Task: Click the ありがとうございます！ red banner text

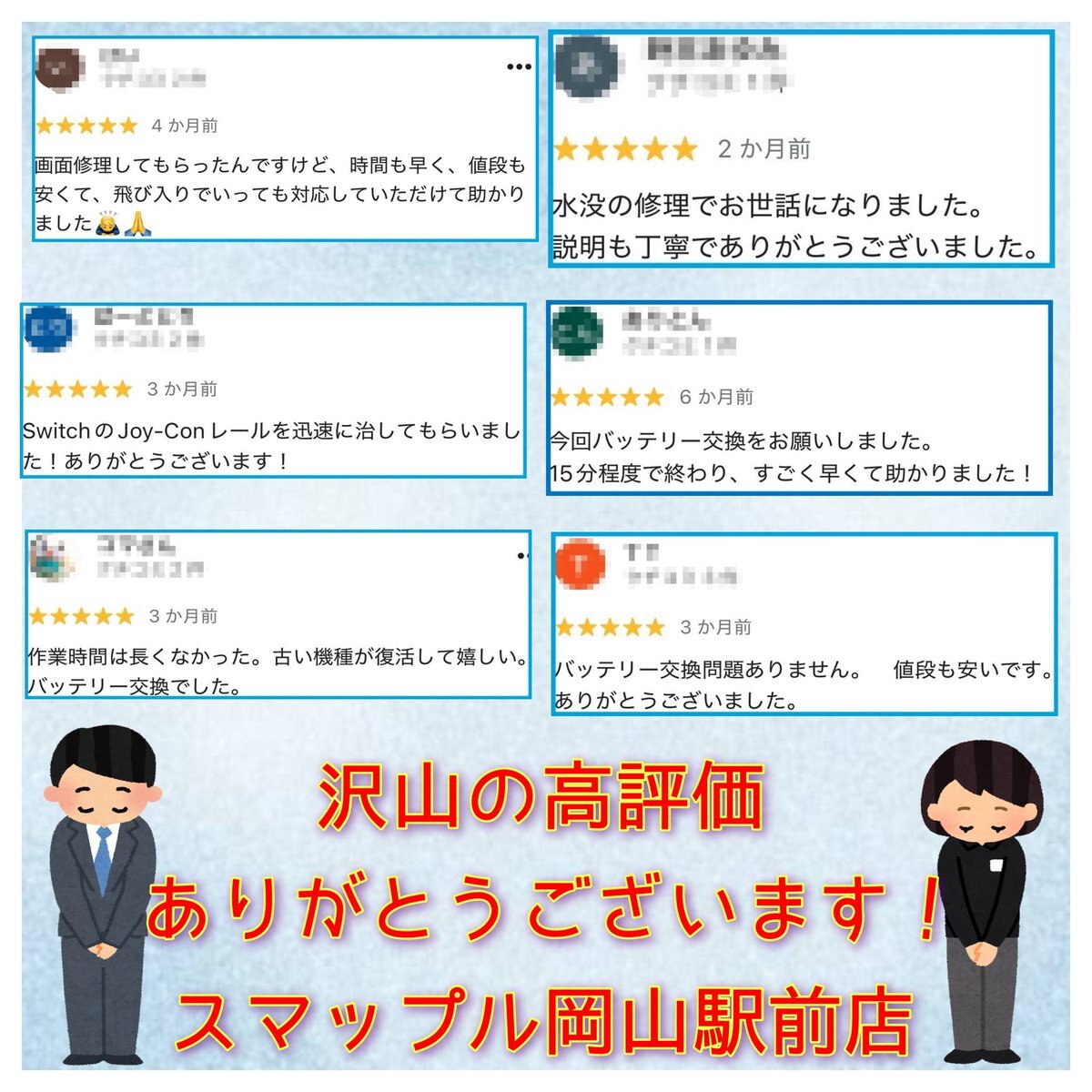Action: coord(543,910)
